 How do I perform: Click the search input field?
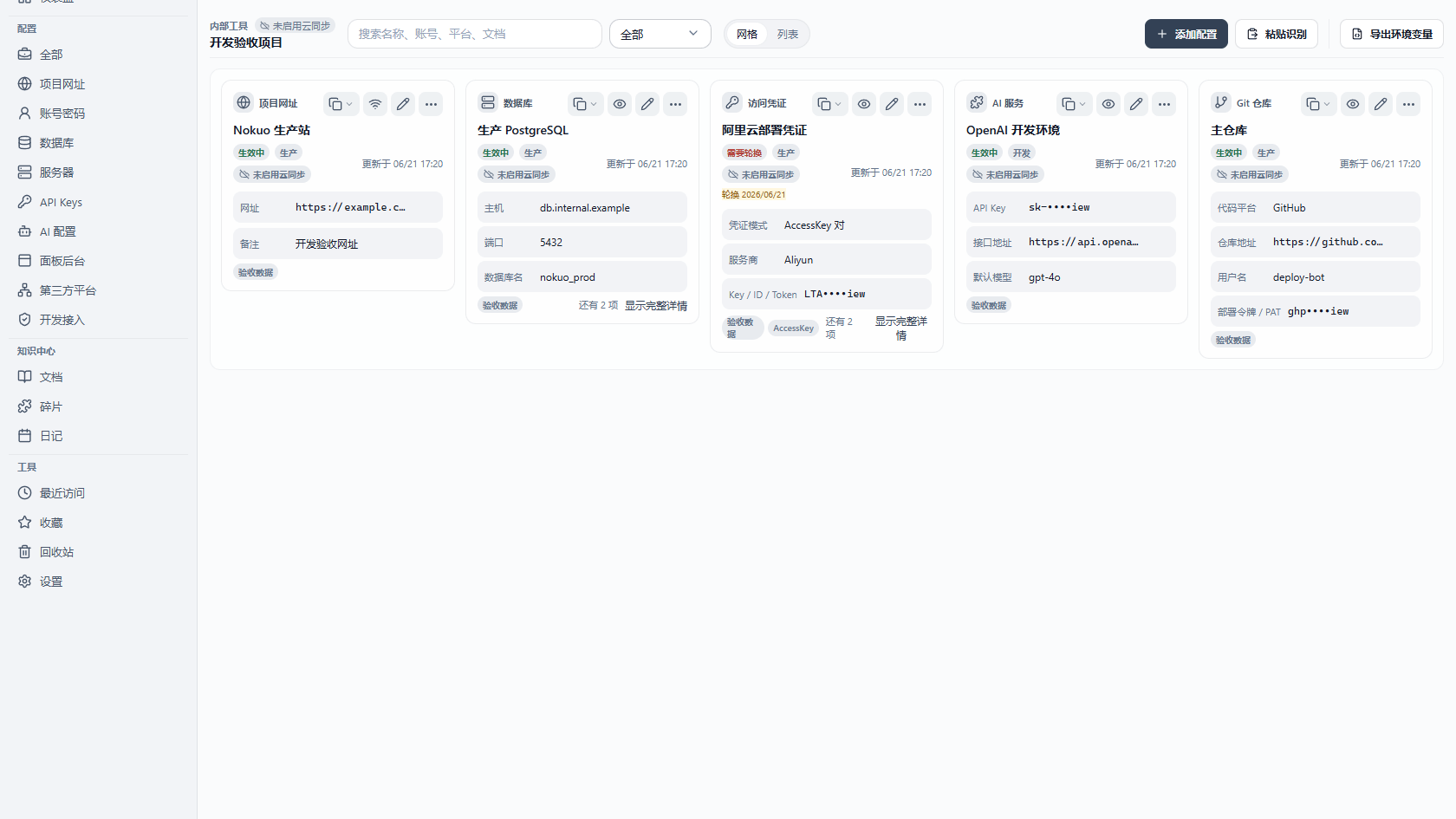click(x=475, y=34)
